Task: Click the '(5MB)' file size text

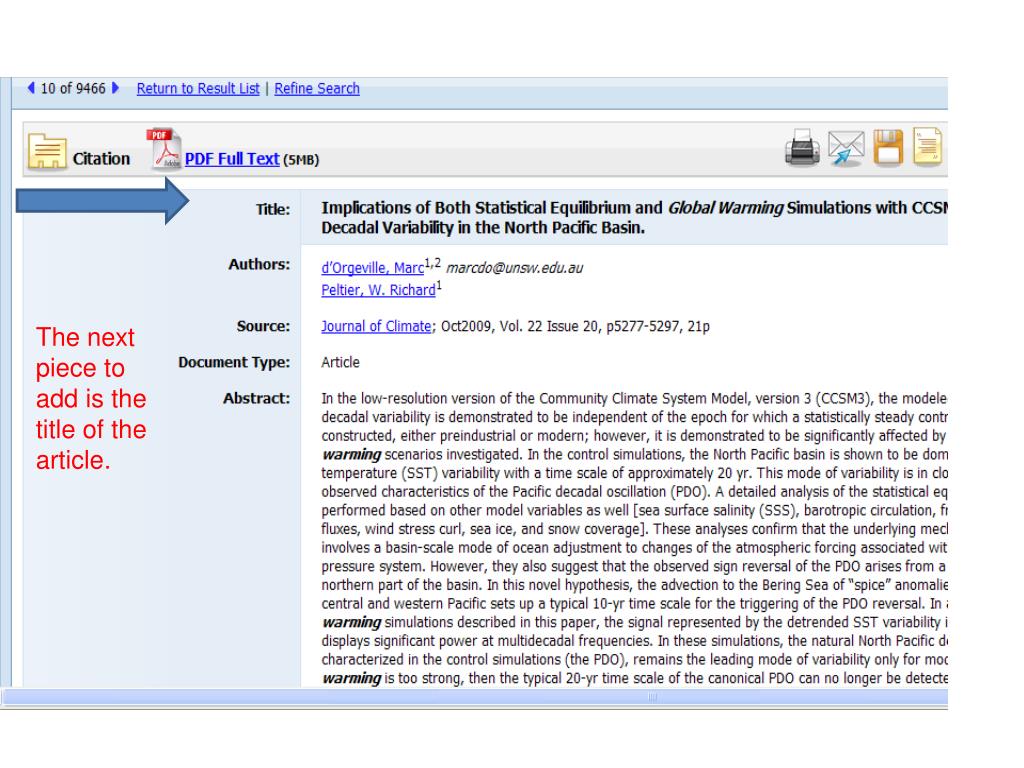Action: click(x=301, y=159)
